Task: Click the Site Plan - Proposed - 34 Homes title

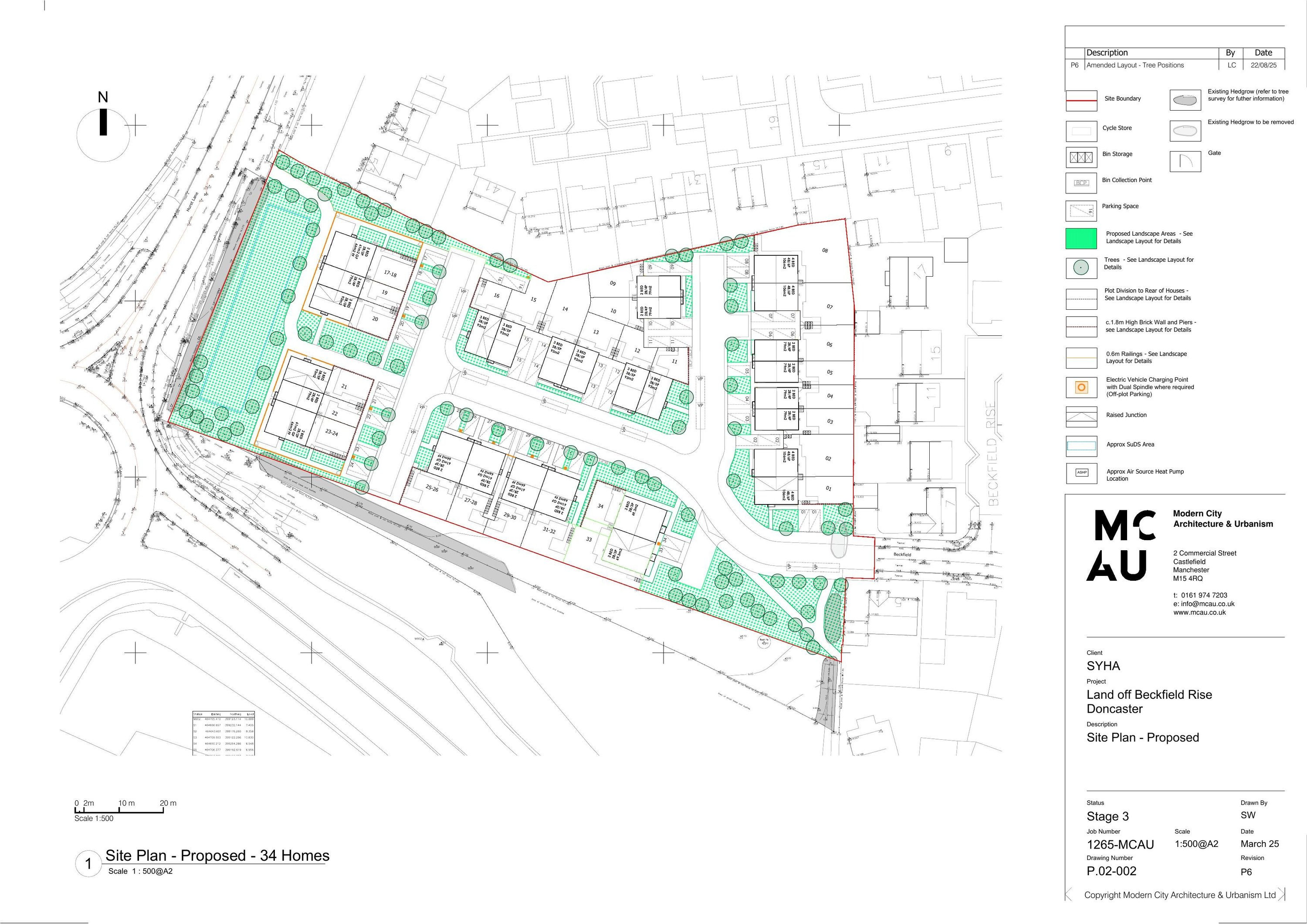Action: 217,856
